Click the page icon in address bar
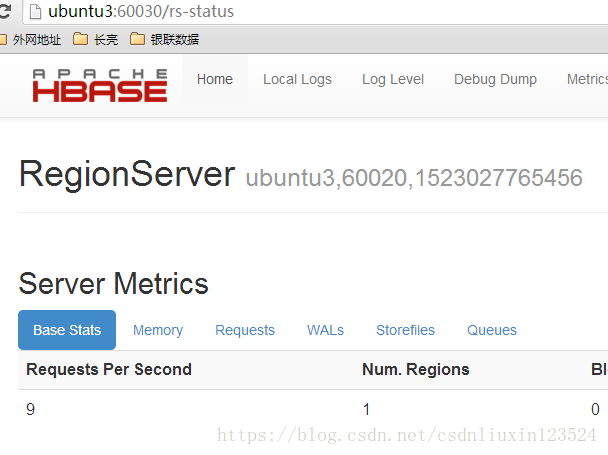The width and height of the screenshot is (608, 455). 35,11
